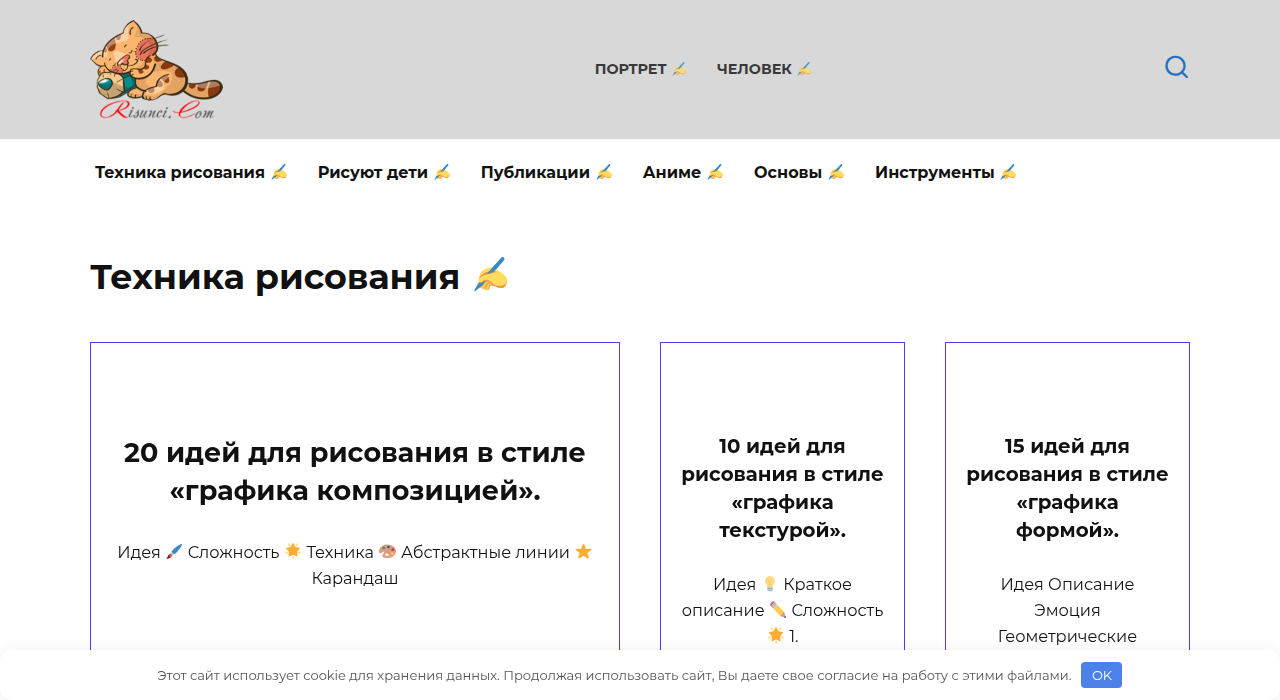Viewport: 1280px width, 700px height.
Task: Go to Техника рисования category
Action: [191, 172]
